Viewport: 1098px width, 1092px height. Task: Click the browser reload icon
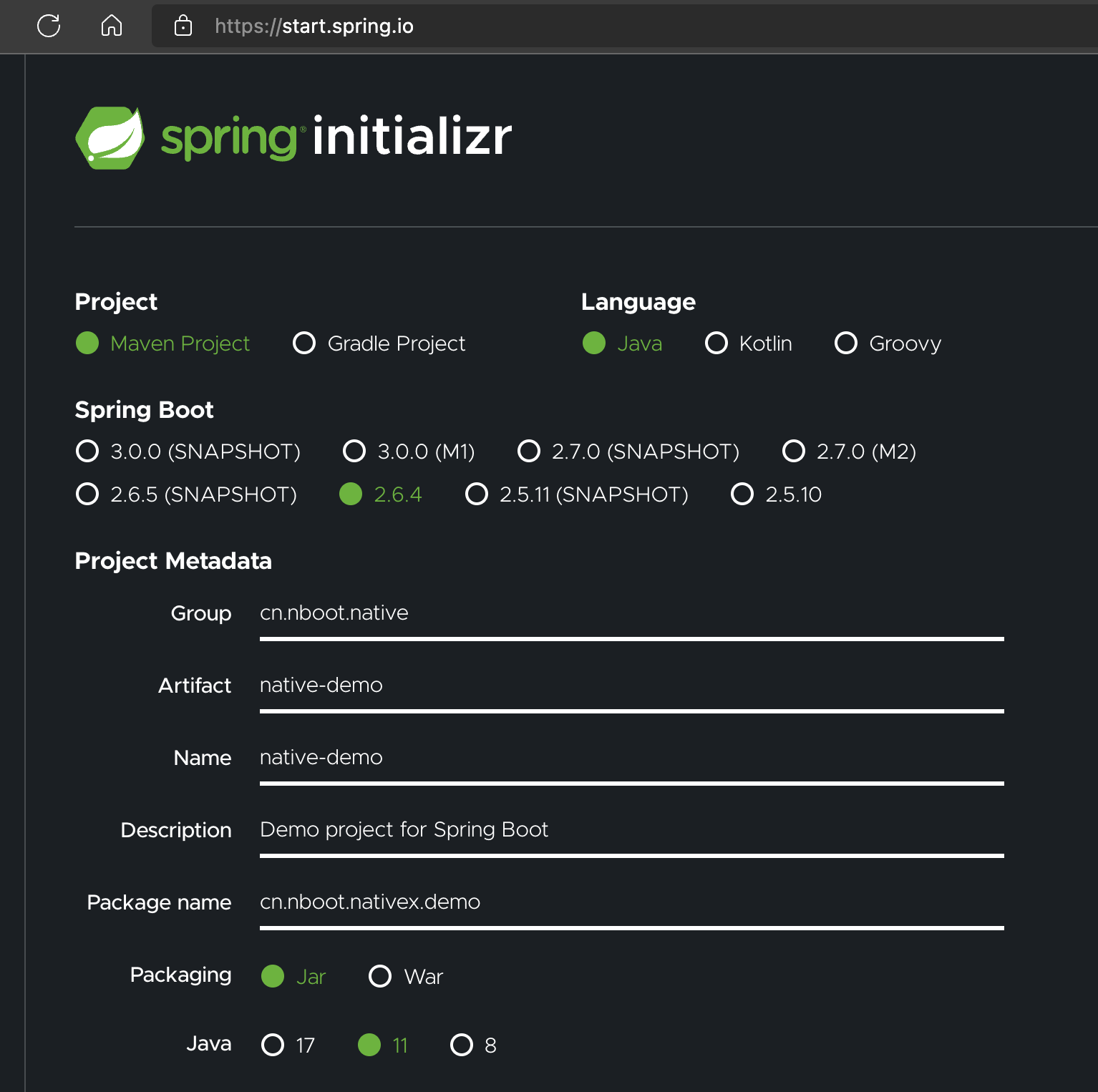pyautogui.click(x=49, y=26)
